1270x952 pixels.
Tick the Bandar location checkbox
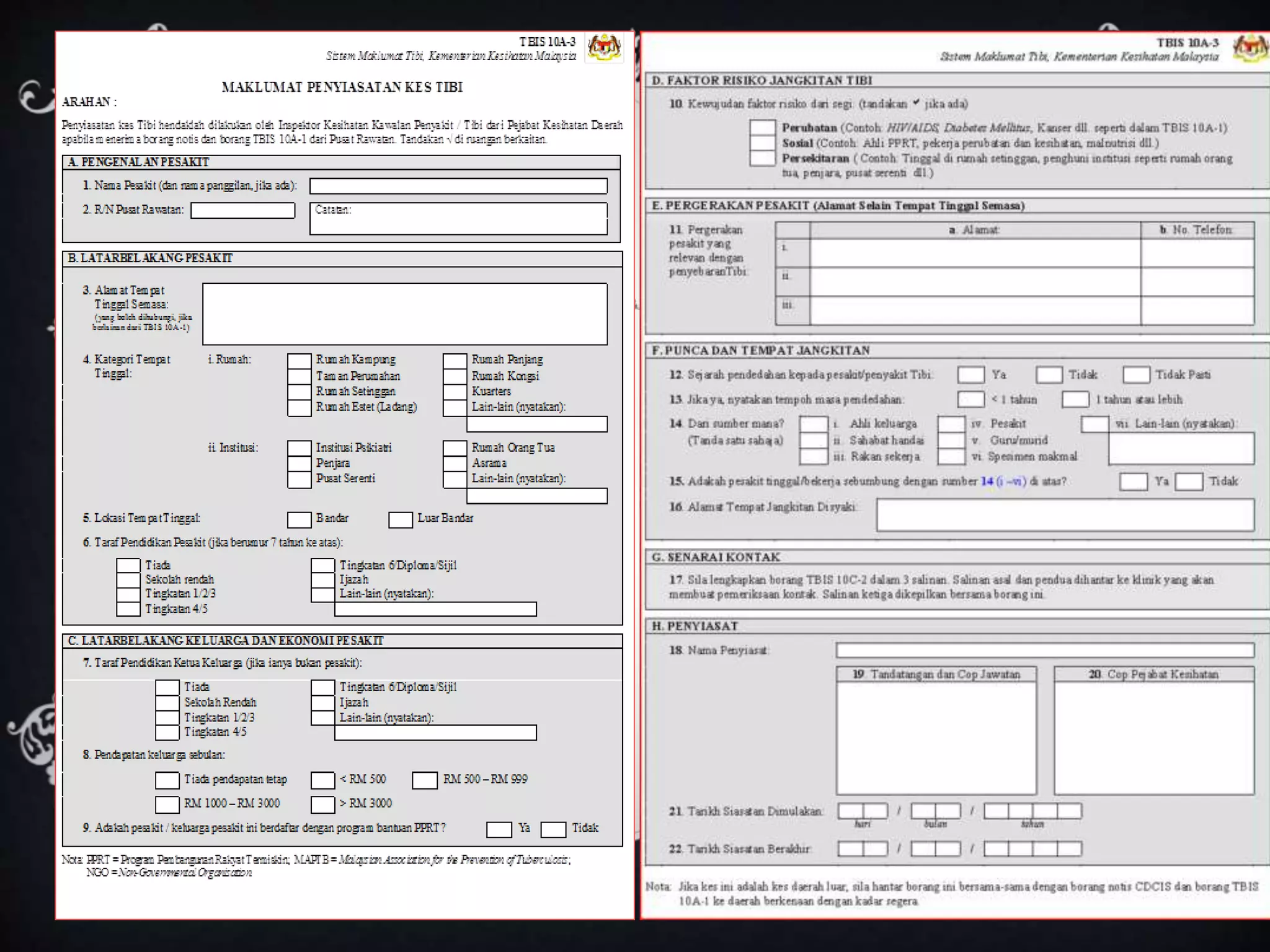[299, 519]
